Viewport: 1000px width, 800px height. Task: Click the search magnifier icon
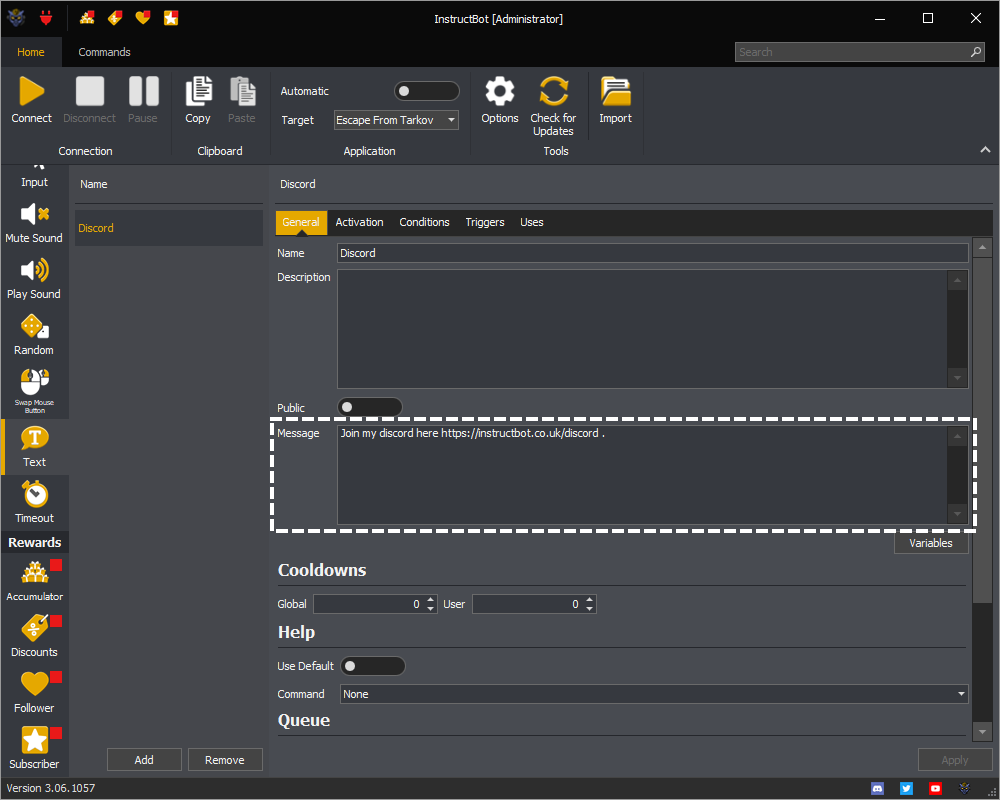[976, 52]
